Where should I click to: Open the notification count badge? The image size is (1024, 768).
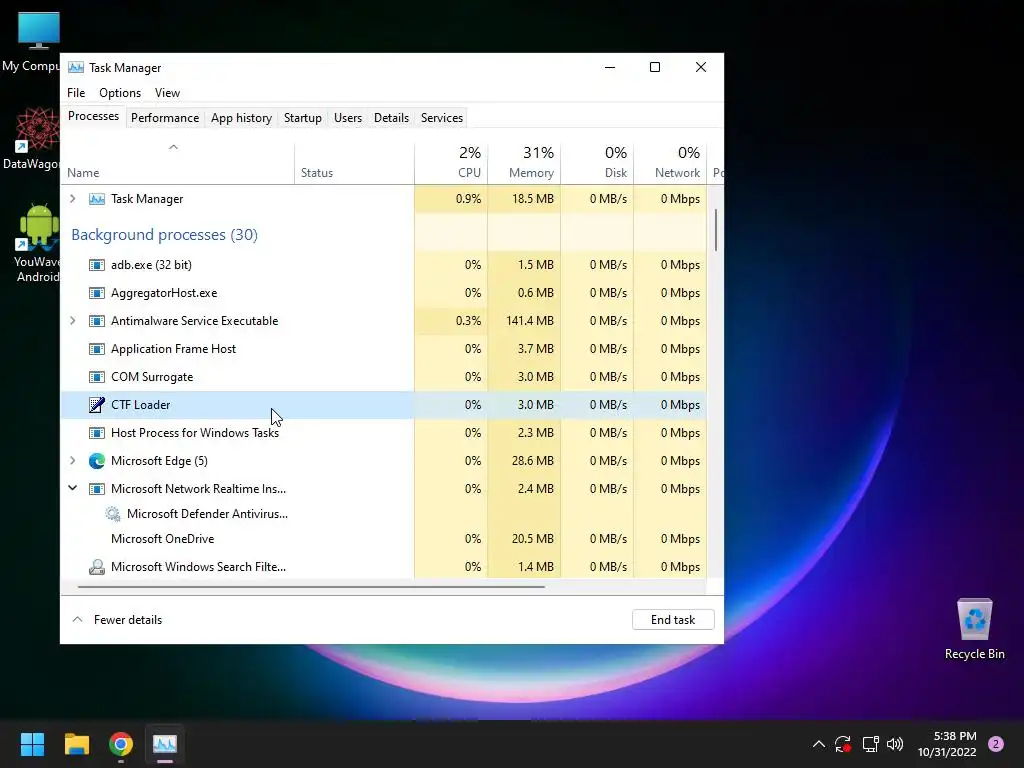coord(996,744)
